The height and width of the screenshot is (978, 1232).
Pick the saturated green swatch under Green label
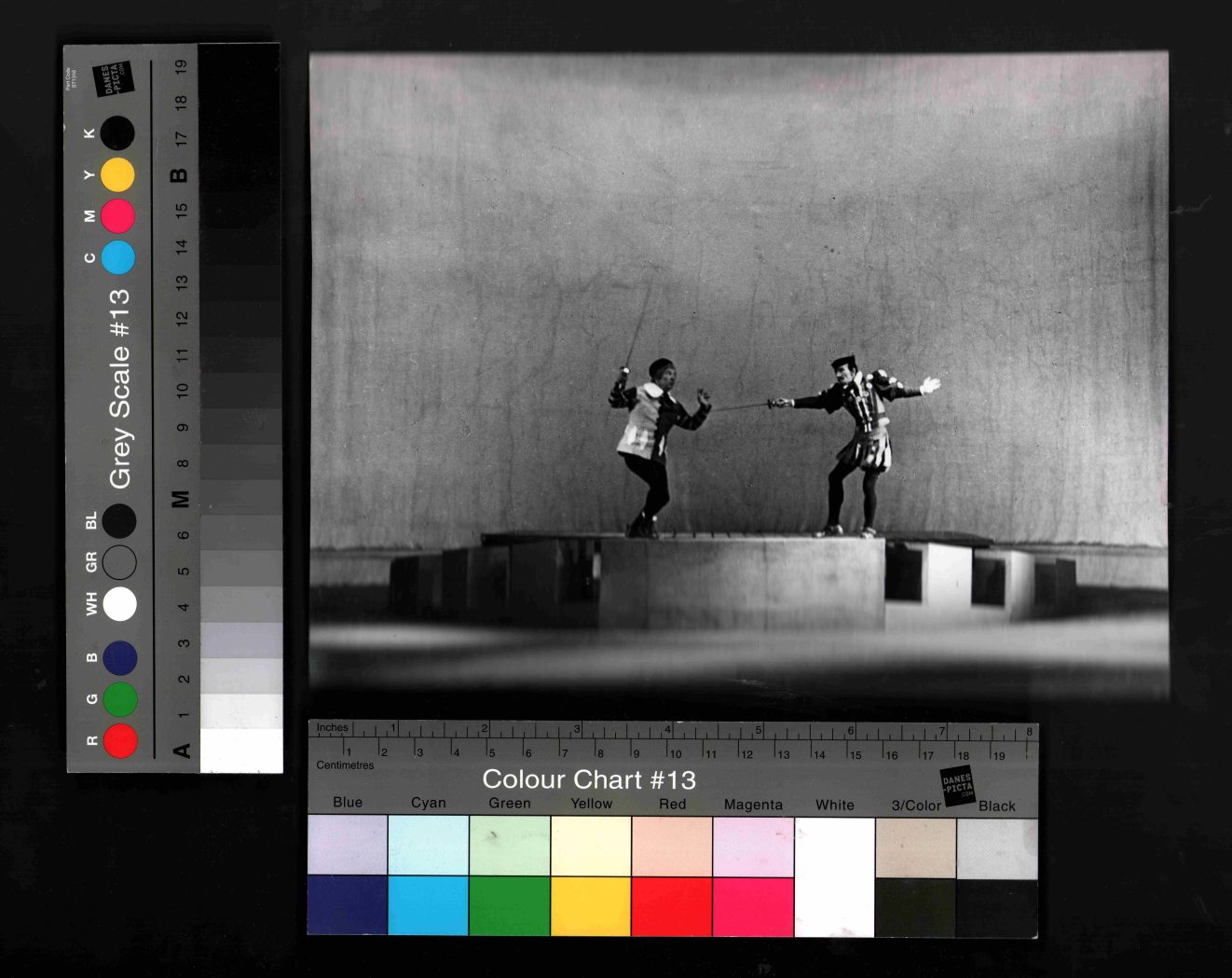[510, 905]
